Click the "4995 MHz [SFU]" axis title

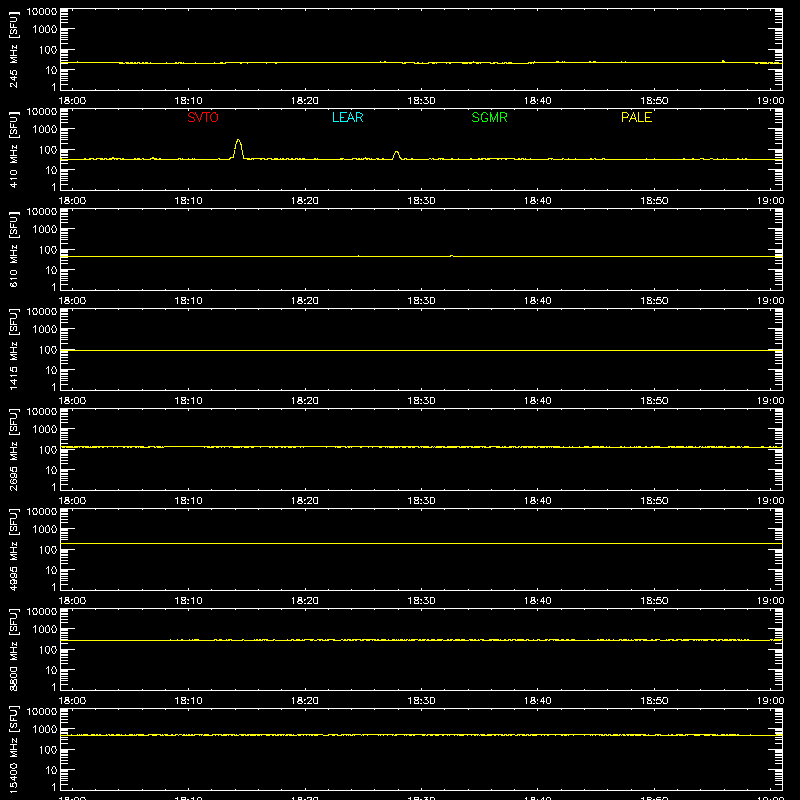click(13, 549)
